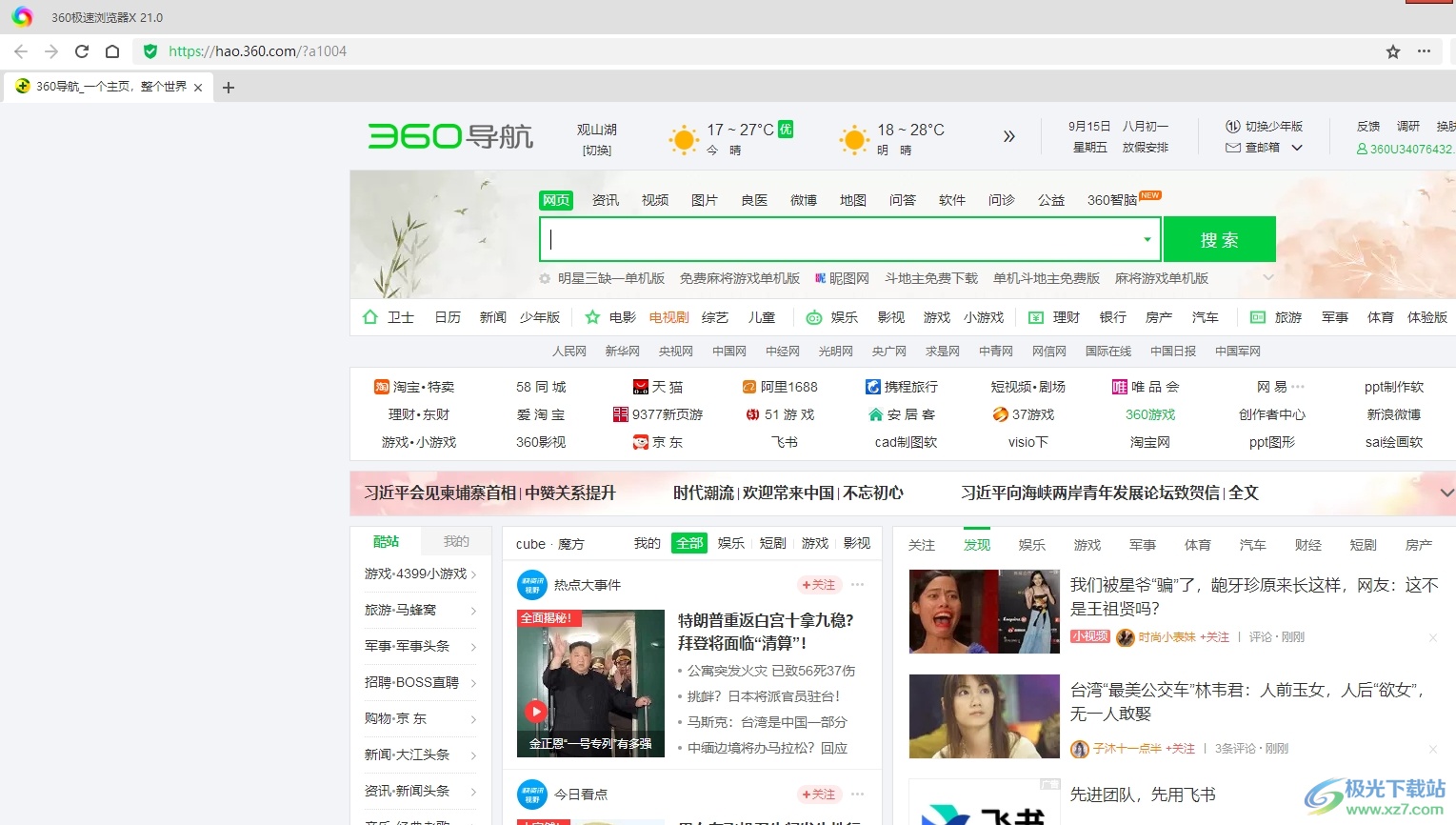Image resolution: width=1456 pixels, height=825 pixels.
Task: Select the 360智脑 search tab
Action: (1112, 200)
